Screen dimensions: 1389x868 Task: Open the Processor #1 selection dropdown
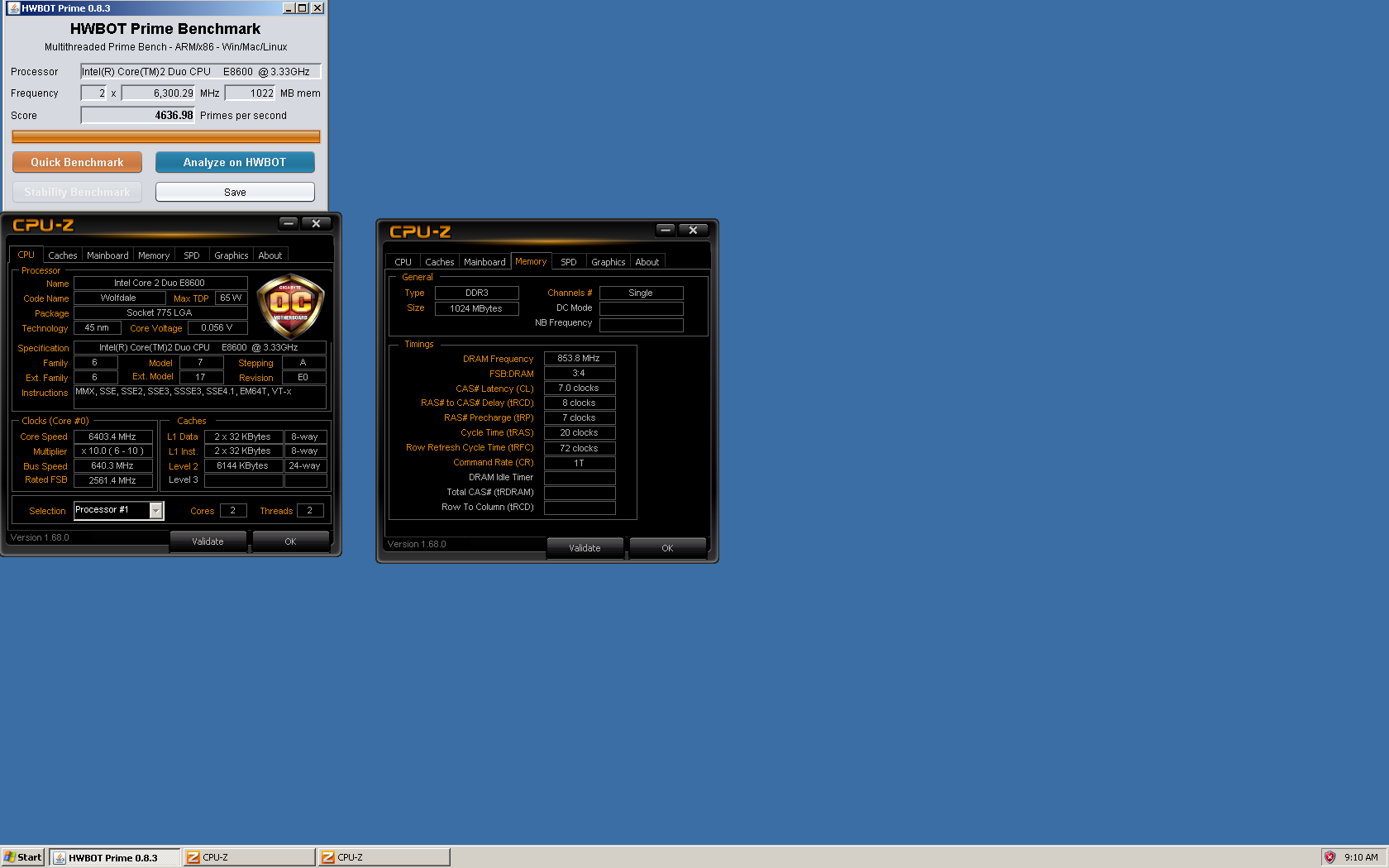(x=155, y=511)
